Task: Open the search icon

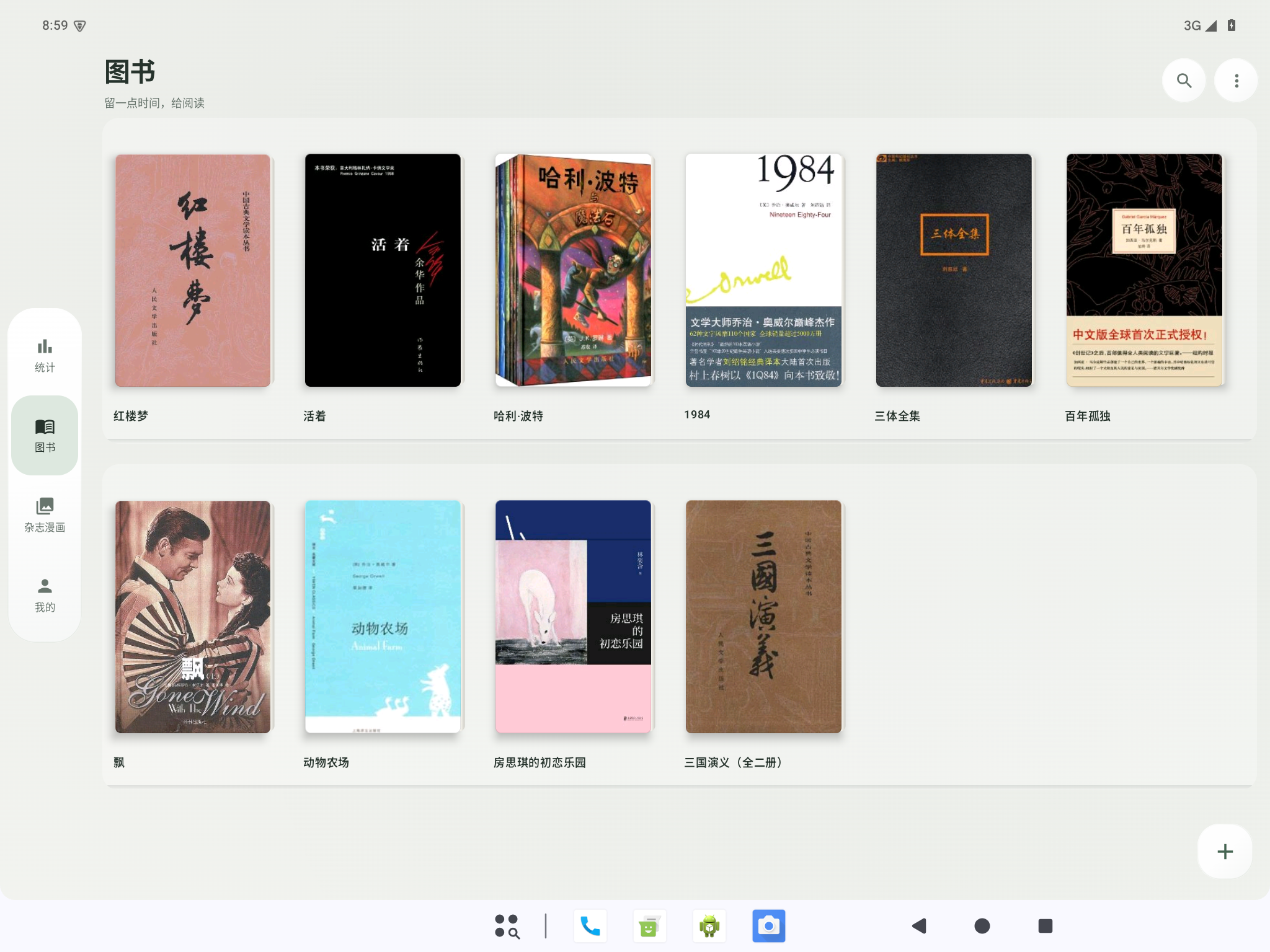Action: pyautogui.click(x=1184, y=81)
